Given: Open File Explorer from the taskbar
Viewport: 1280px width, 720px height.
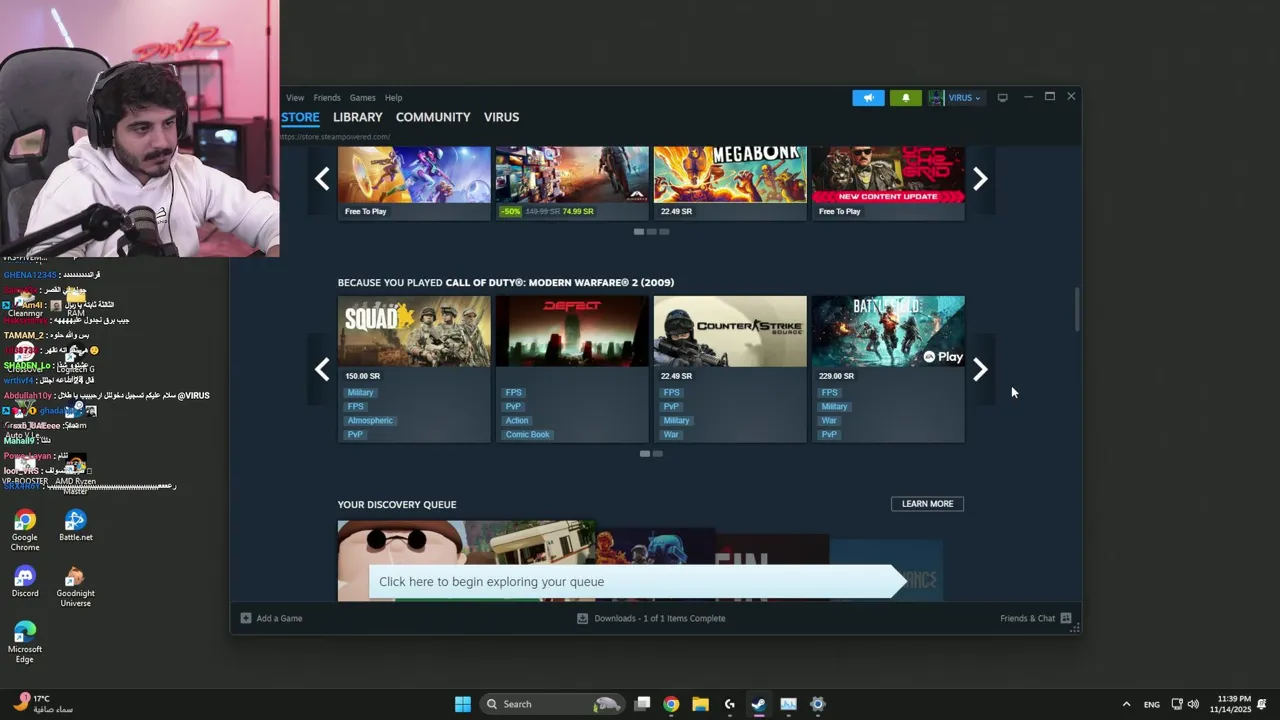Looking at the screenshot, I should point(700,704).
